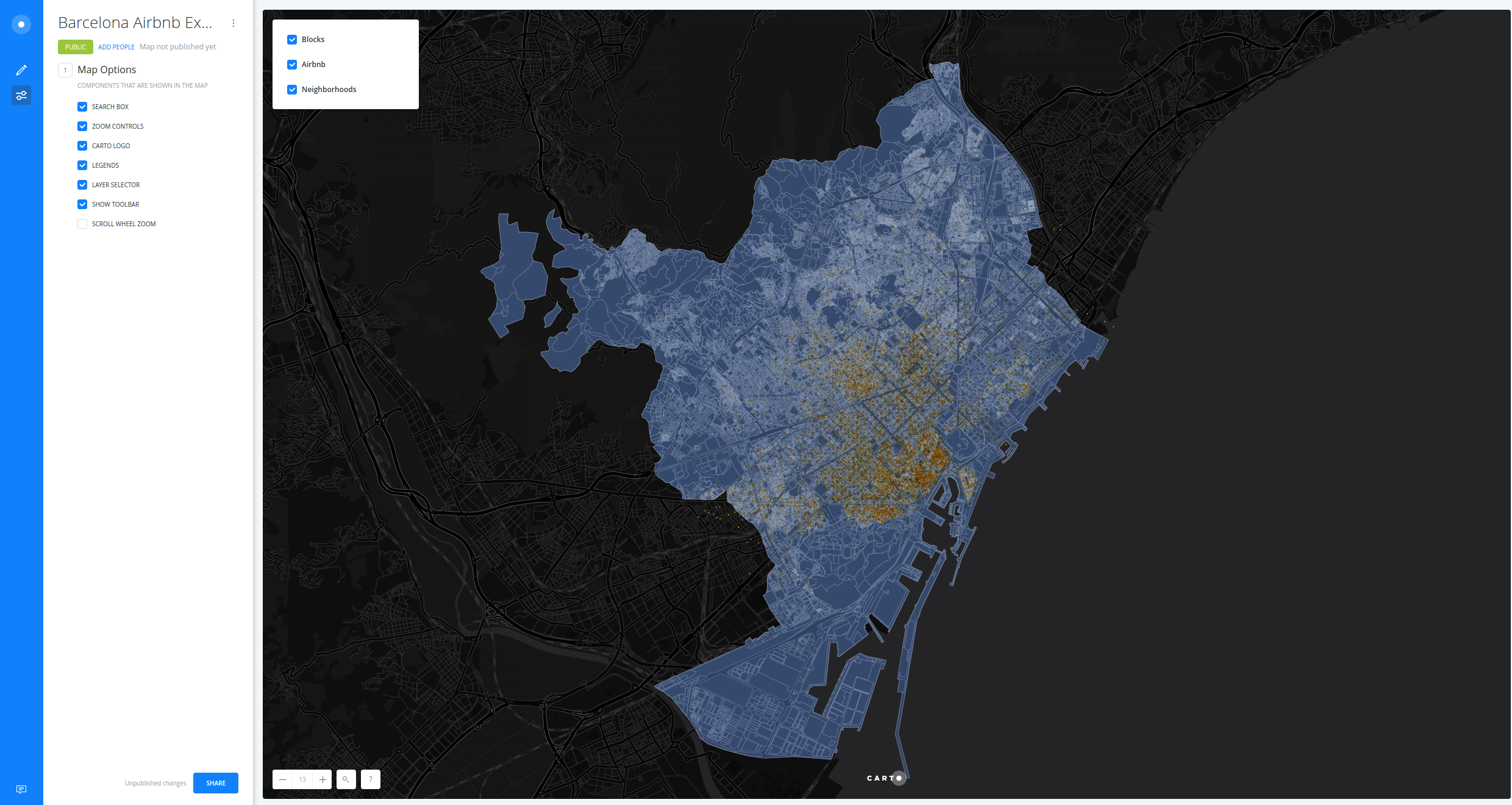Click the SHARE button
This screenshot has width=1512, height=805.
point(215,782)
